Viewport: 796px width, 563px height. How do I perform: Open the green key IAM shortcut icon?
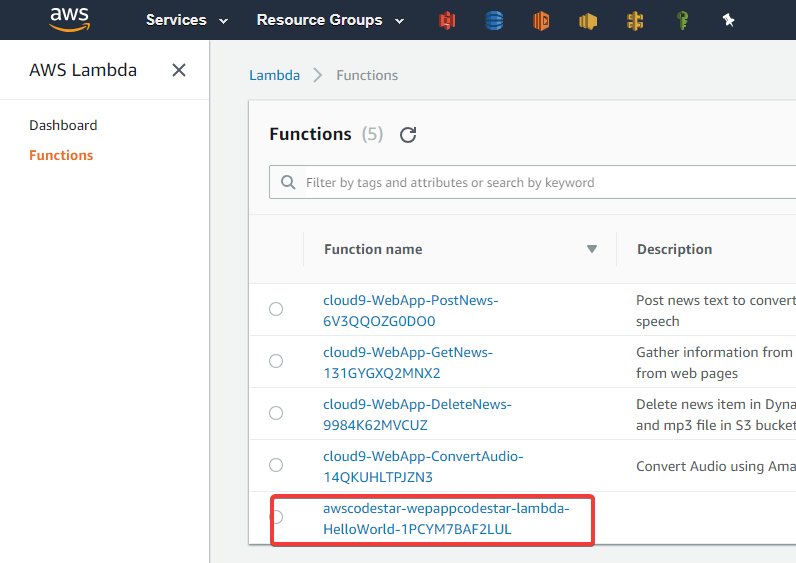(682, 21)
